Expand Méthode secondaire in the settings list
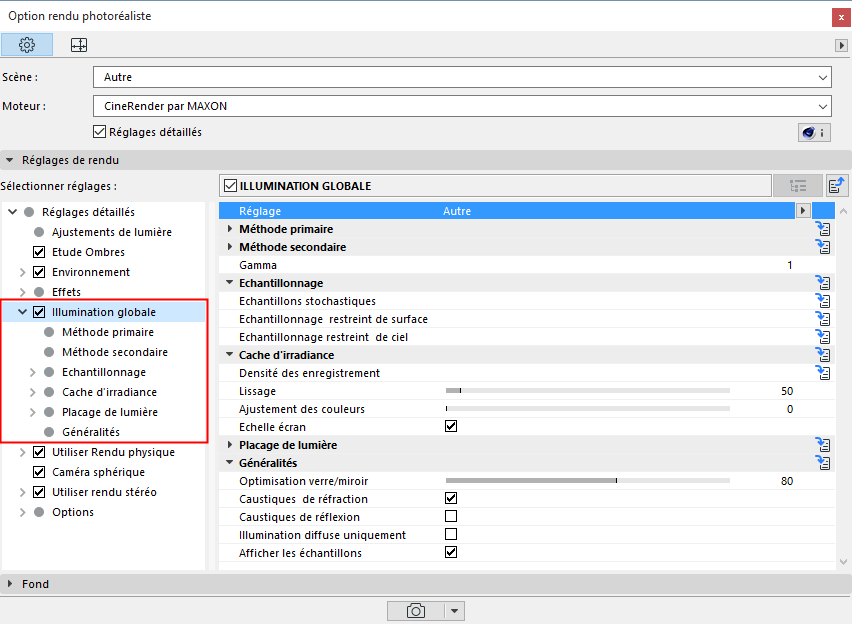This screenshot has height=624, width=852. tap(229, 247)
